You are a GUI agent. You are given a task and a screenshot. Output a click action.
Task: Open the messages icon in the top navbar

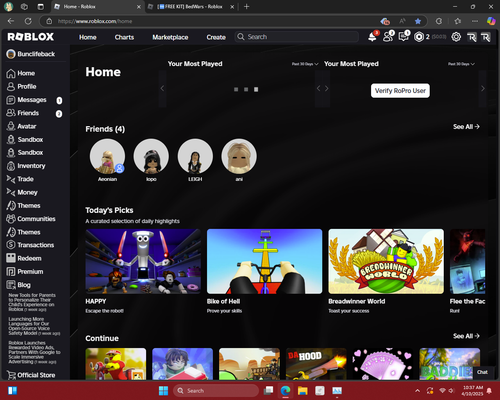[x=404, y=37]
